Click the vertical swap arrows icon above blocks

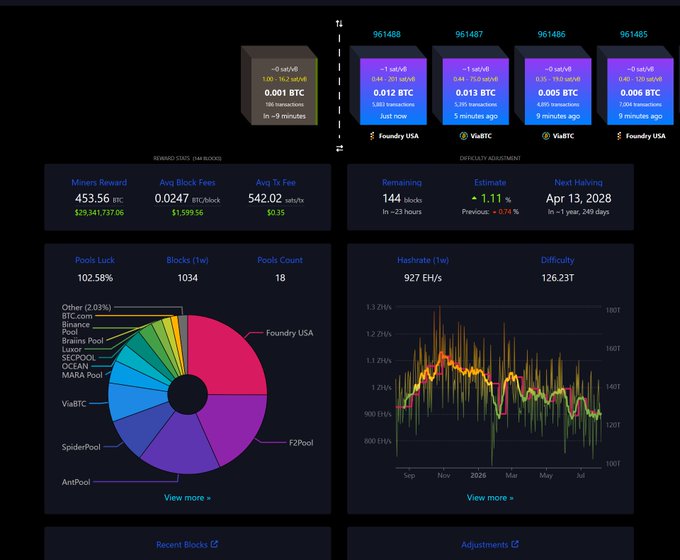point(339,23)
